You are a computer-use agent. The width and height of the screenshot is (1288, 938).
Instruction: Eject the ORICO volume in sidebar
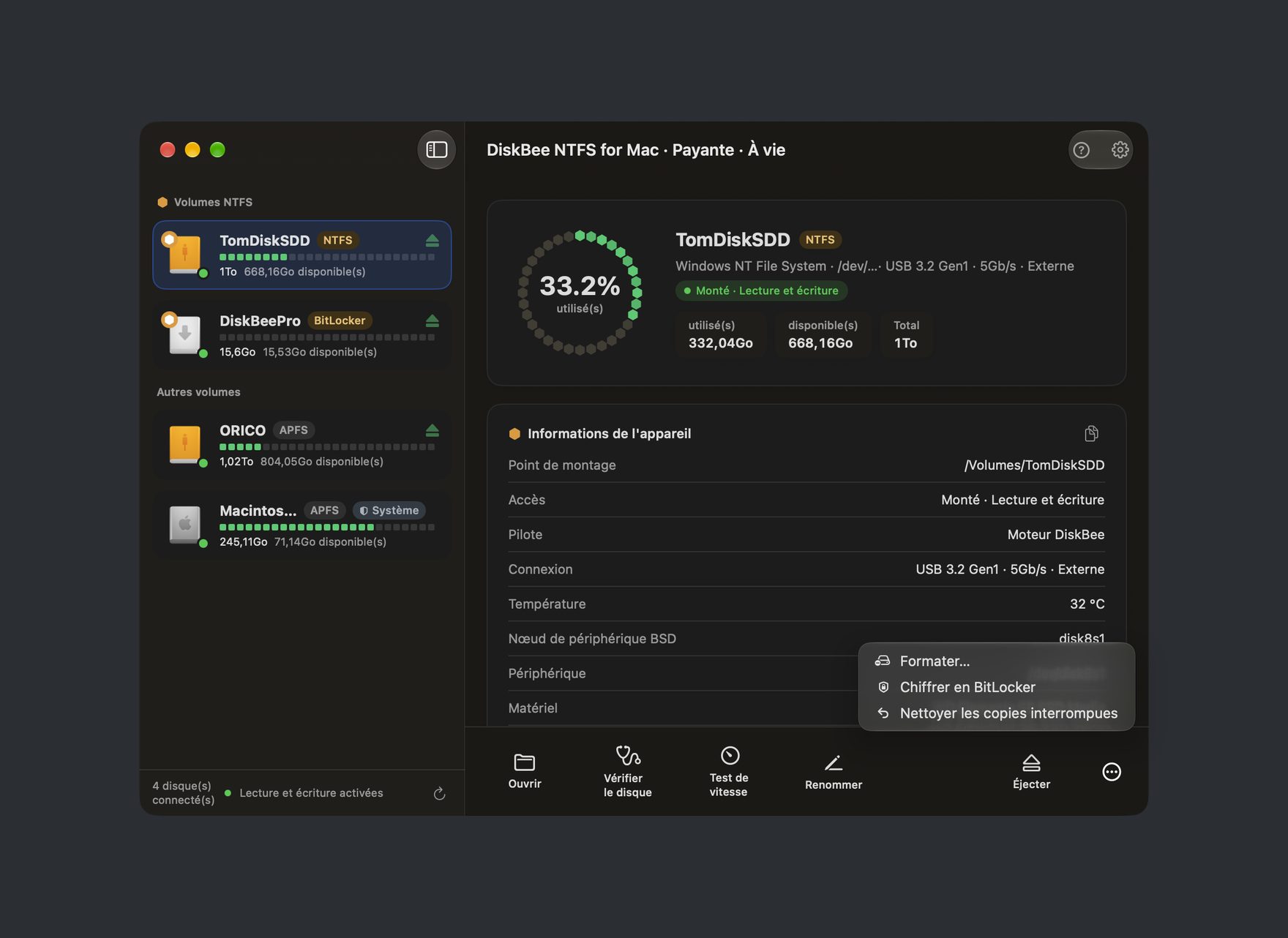[x=433, y=430]
